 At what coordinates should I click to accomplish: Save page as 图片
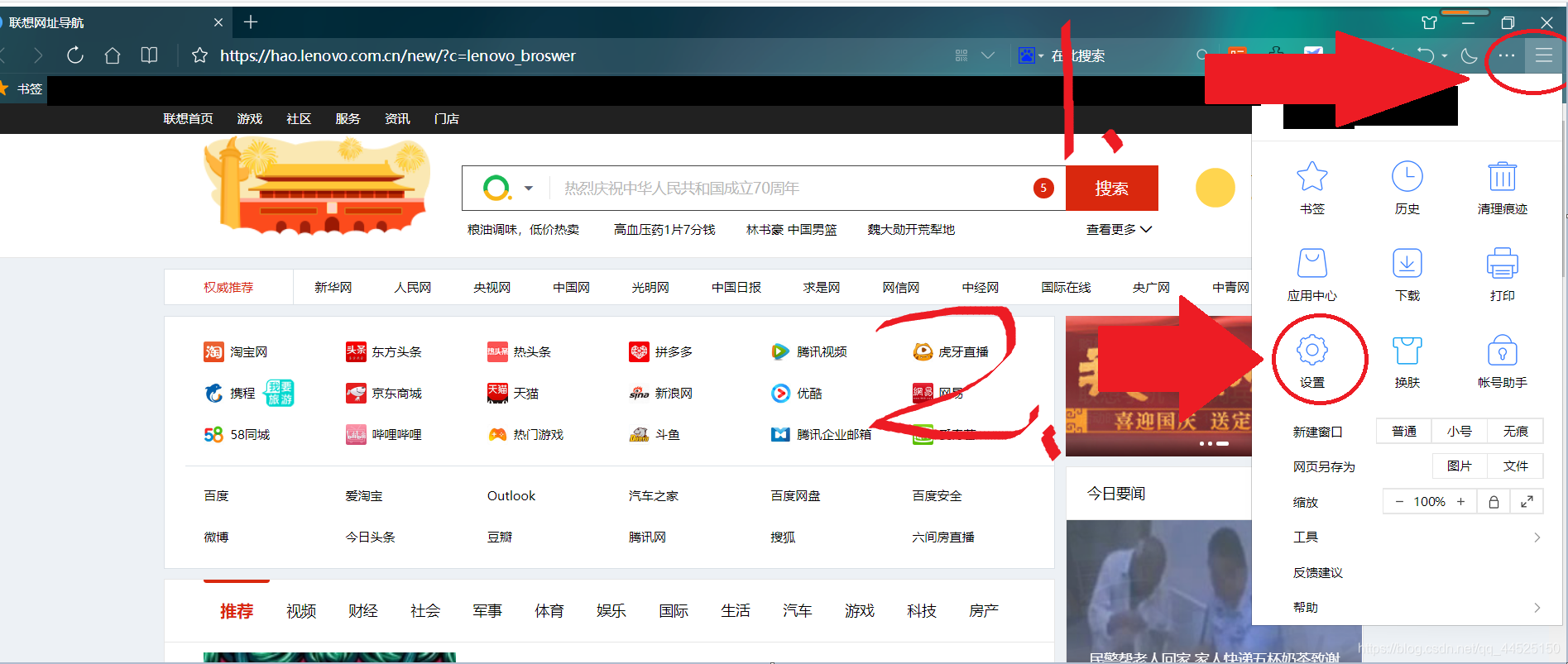(1460, 466)
